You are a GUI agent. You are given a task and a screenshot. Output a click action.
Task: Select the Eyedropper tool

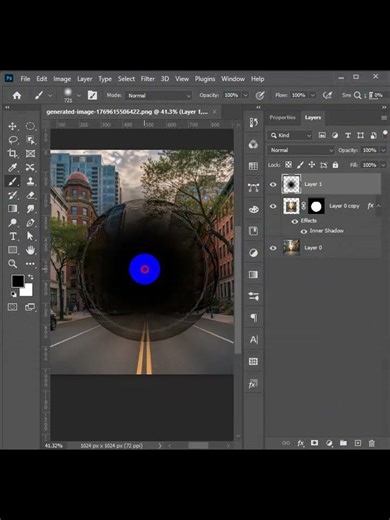point(13,167)
